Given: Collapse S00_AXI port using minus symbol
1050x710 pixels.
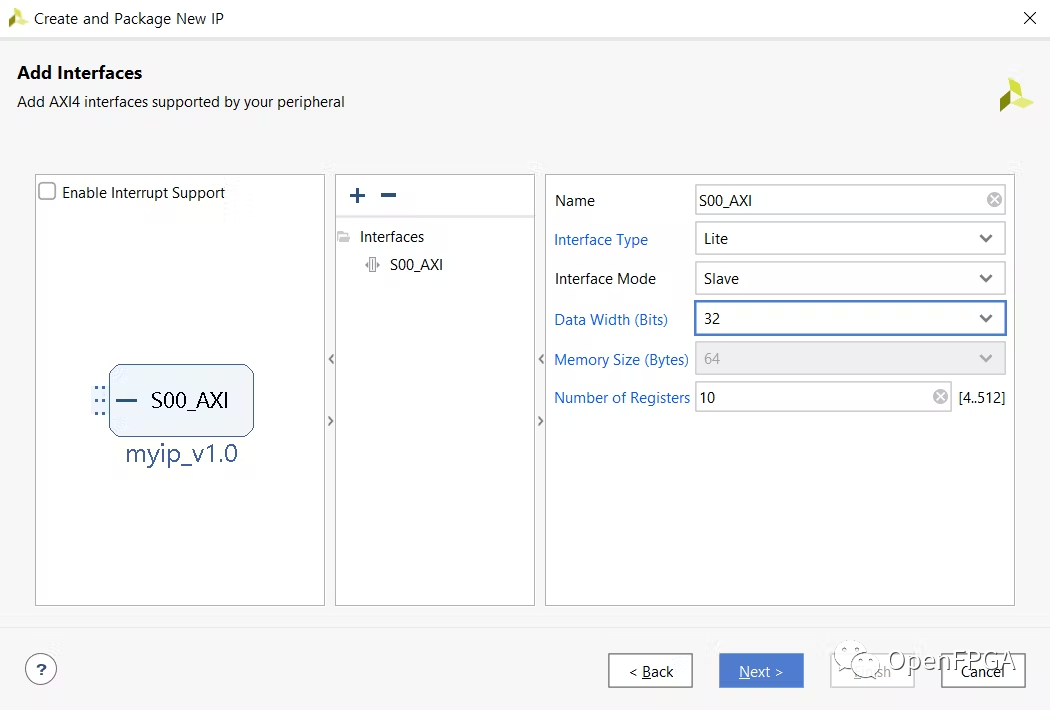Looking at the screenshot, I should [126, 400].
